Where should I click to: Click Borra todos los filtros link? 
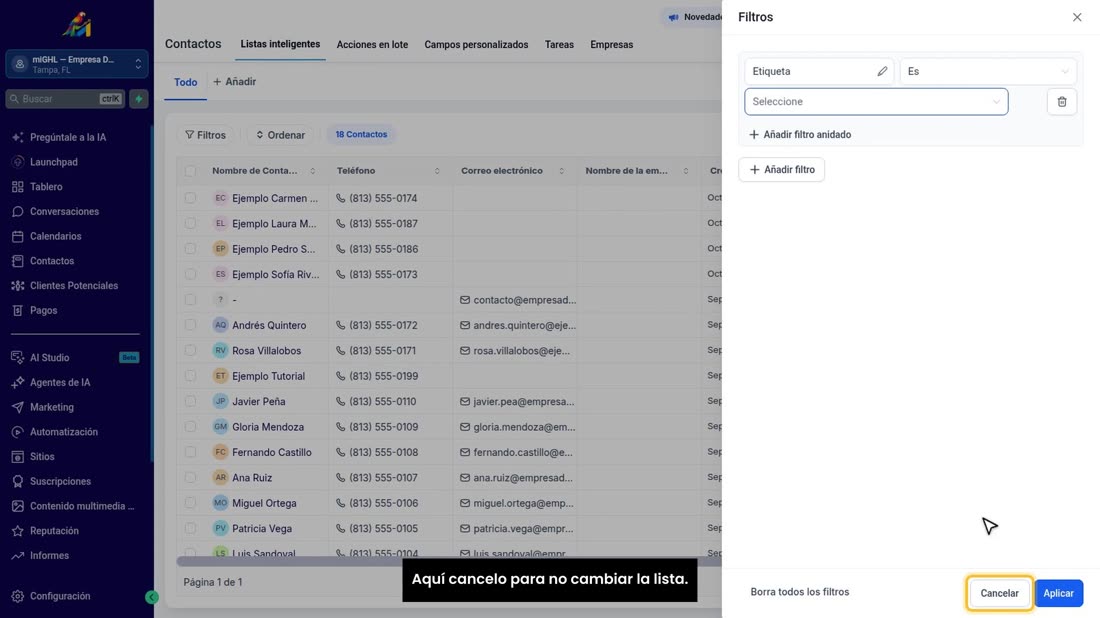coord(800,592)
